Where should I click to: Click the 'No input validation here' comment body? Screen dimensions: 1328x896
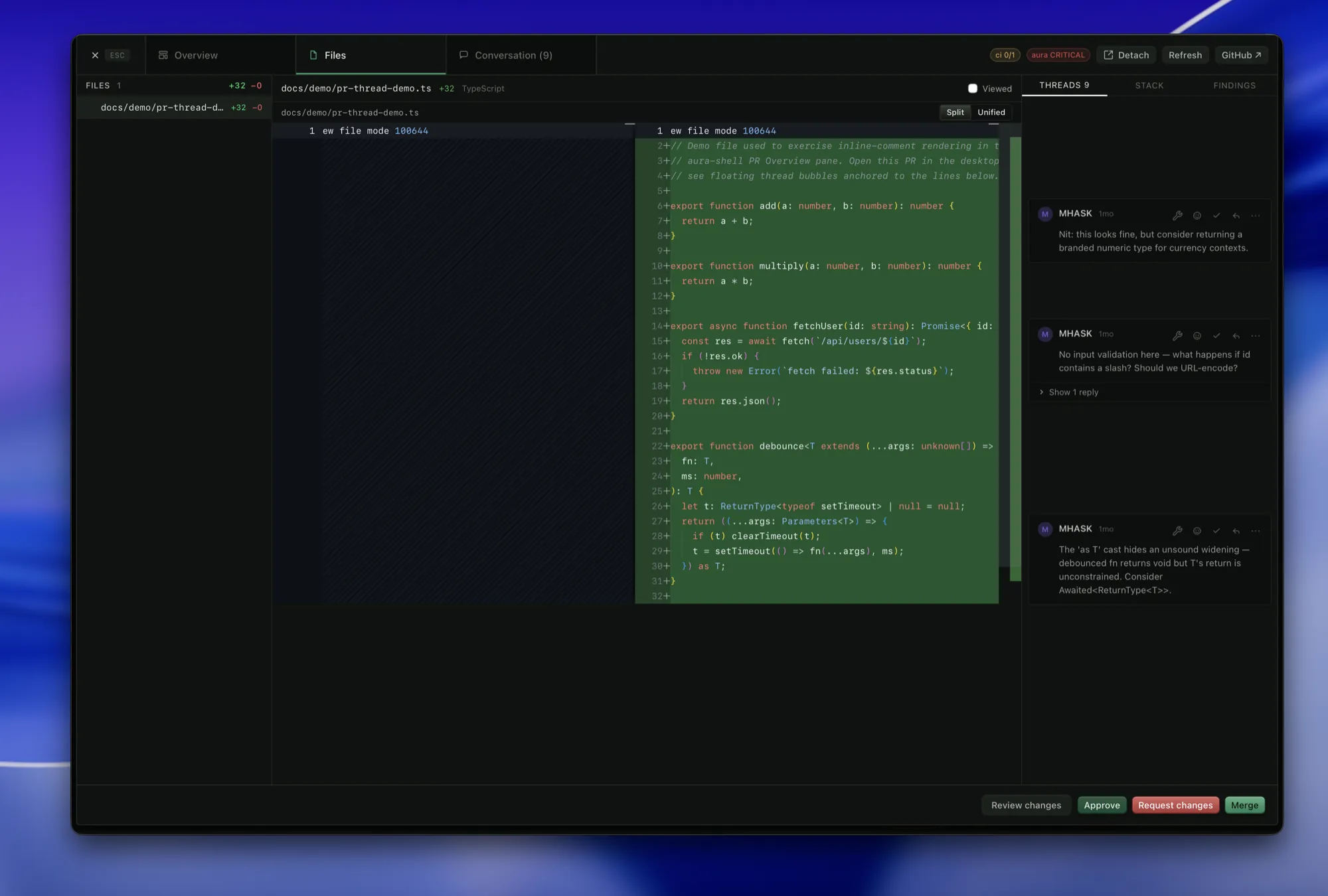click(1154, 361)
